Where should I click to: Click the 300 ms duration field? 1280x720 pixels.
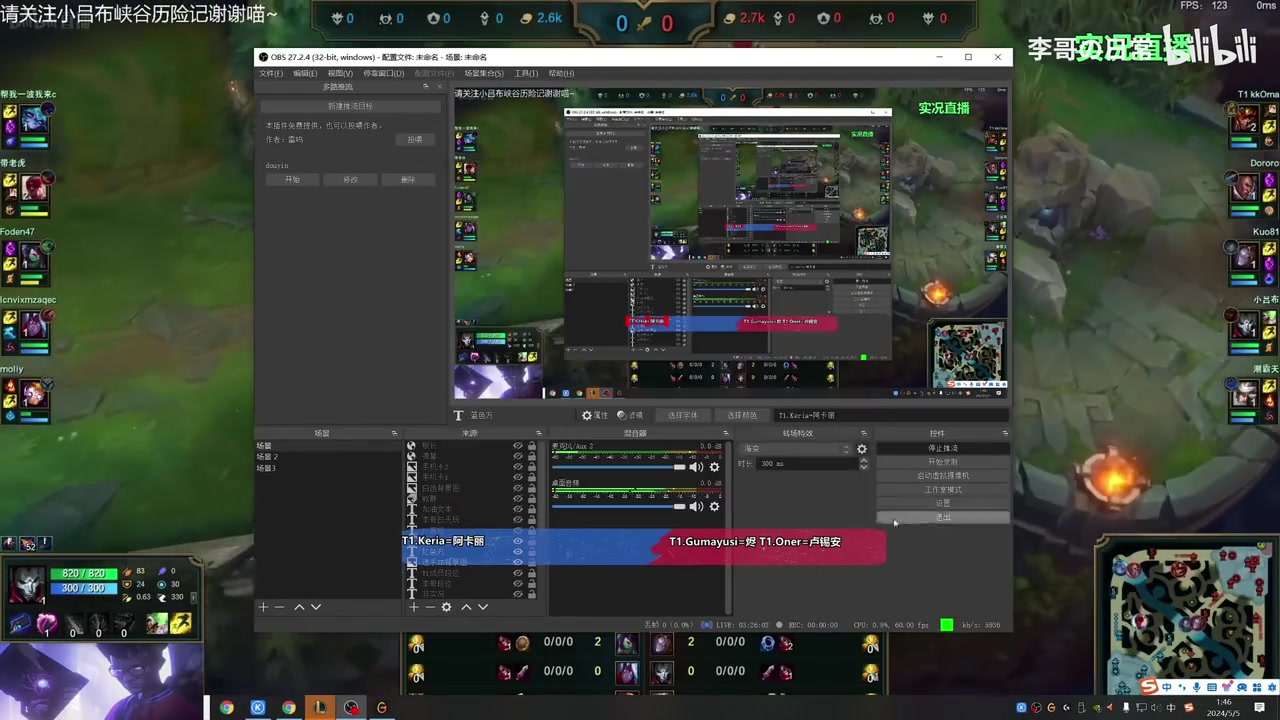point(808,464)
